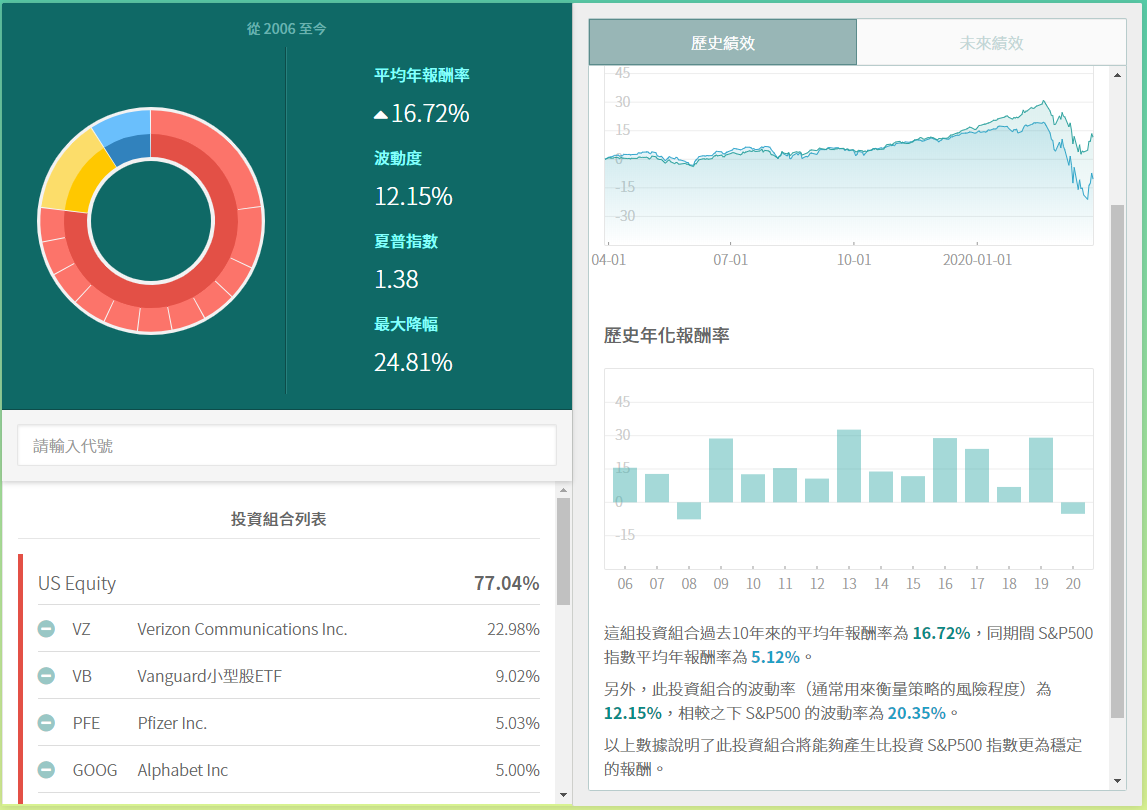Click portfolio list scrollbar up arrow
Viewport: 1147px width, 810px height.
pos(563,491)
